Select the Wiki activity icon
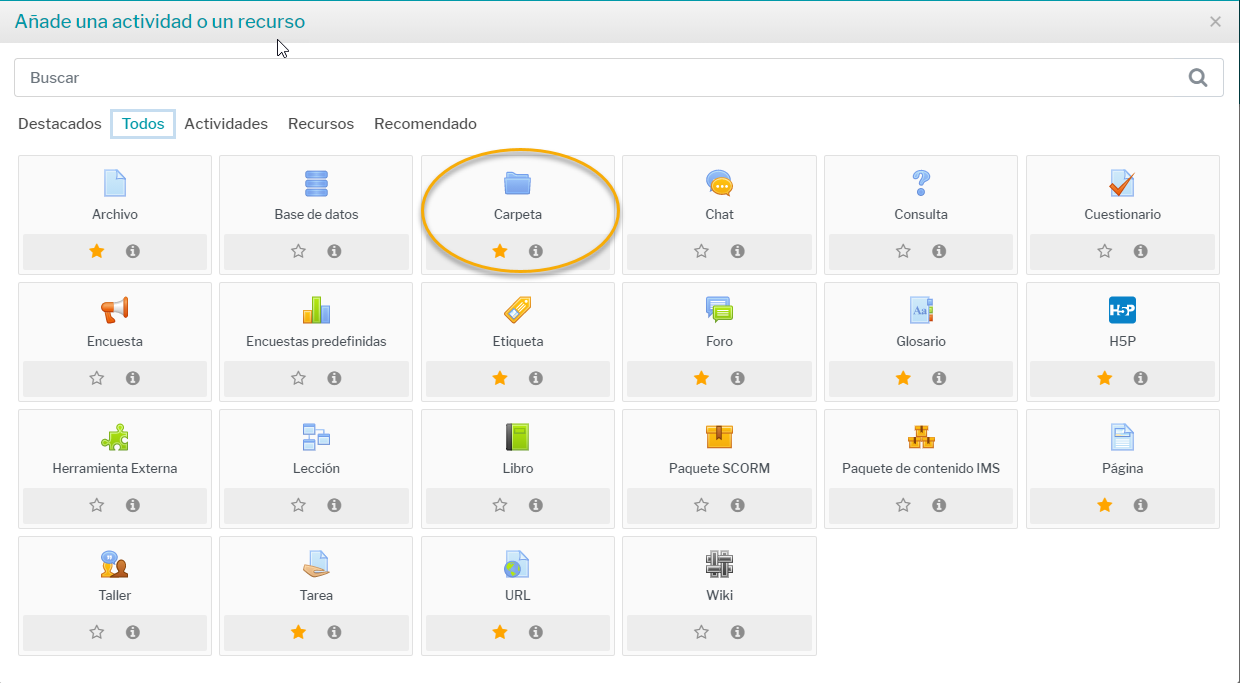This screenshot has width=1240, height=683. [x=719, y=564]
